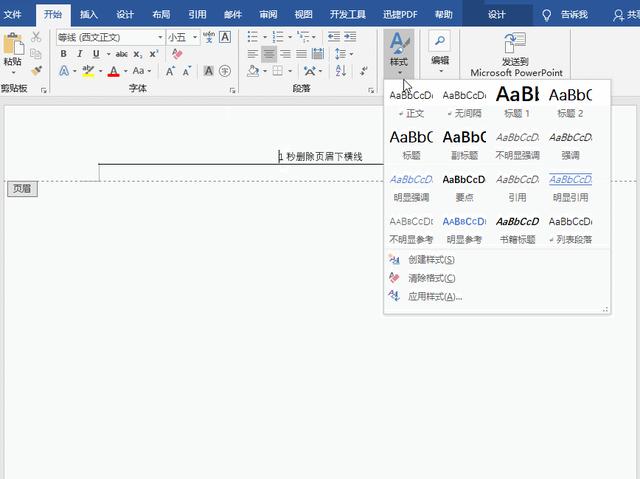Screen dimensions: 640x479
Task: Switch to the 插入 tab
Action: click(89, 15)
